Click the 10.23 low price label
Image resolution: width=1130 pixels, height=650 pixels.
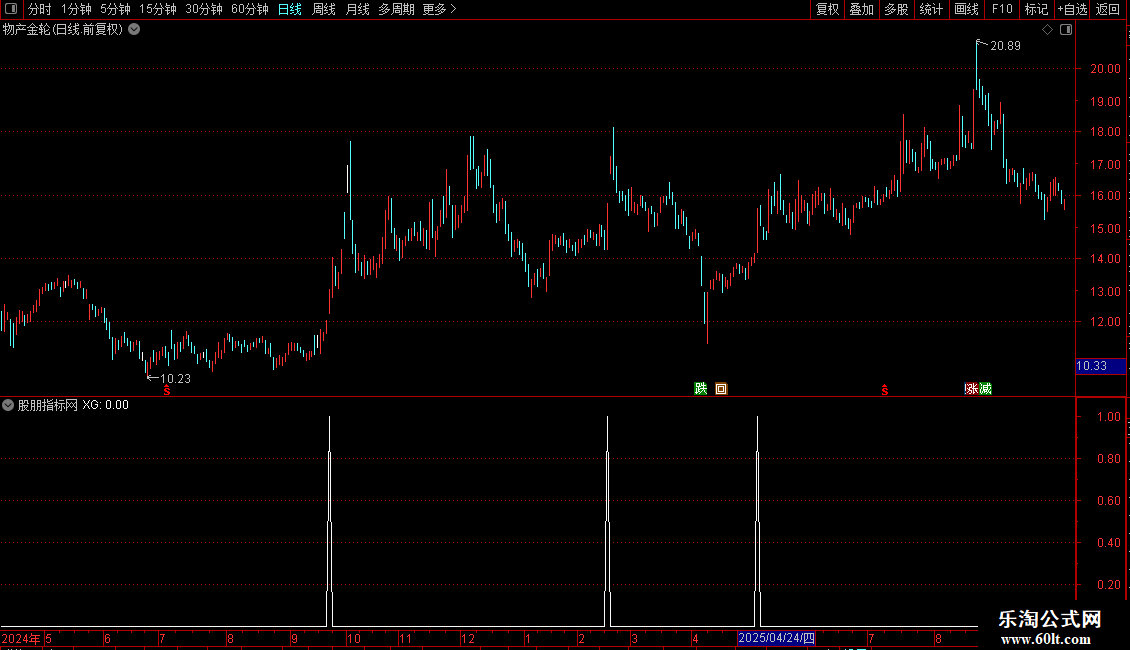(x=175, y=378)
